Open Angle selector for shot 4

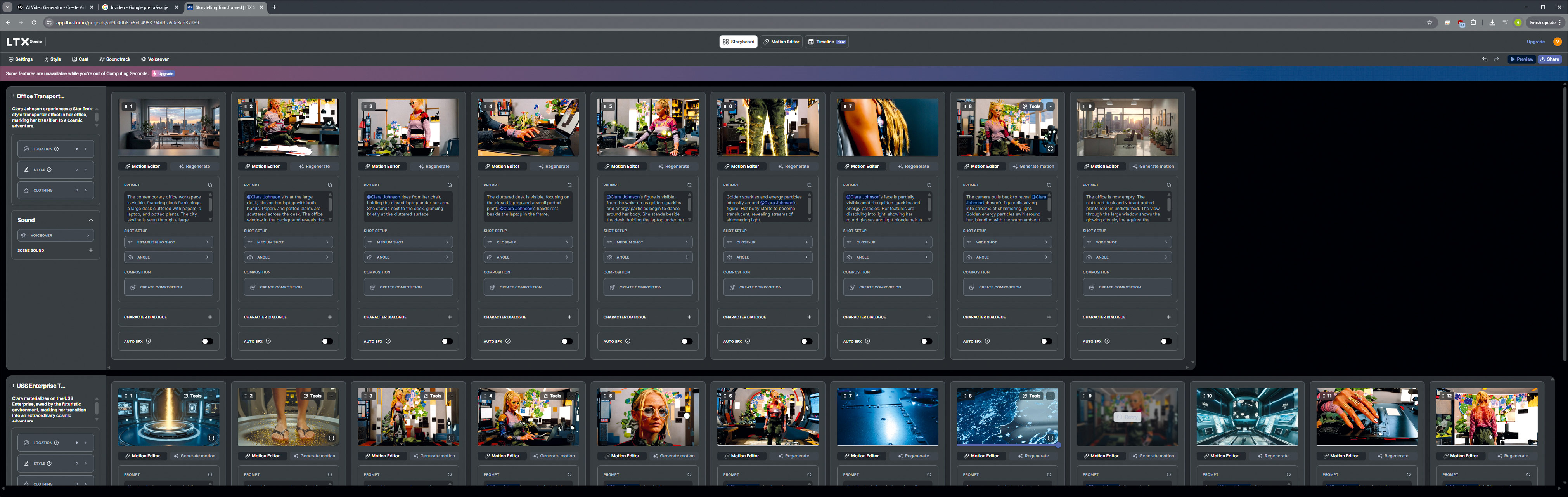click(528, 258)
